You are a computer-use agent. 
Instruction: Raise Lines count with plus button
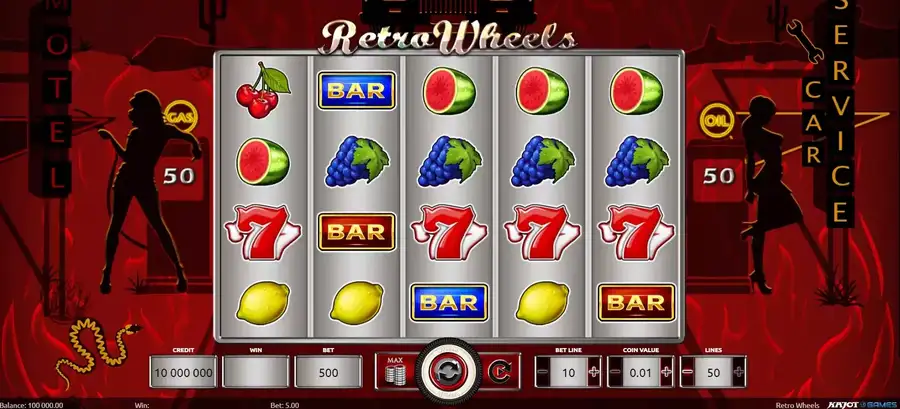pyautogui.click(x=739, y=372)
